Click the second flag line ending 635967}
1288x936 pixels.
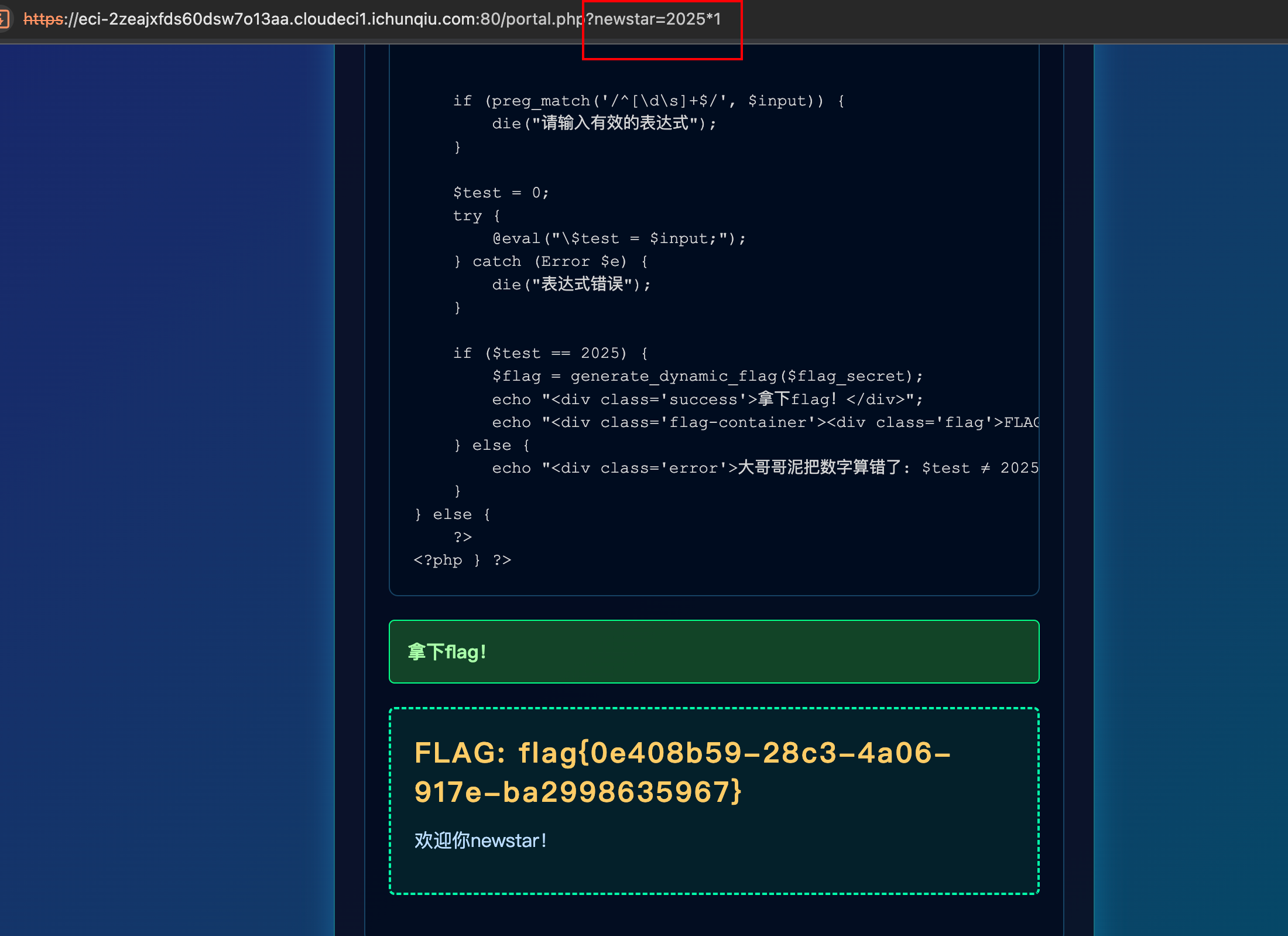(x=578, y=792)
